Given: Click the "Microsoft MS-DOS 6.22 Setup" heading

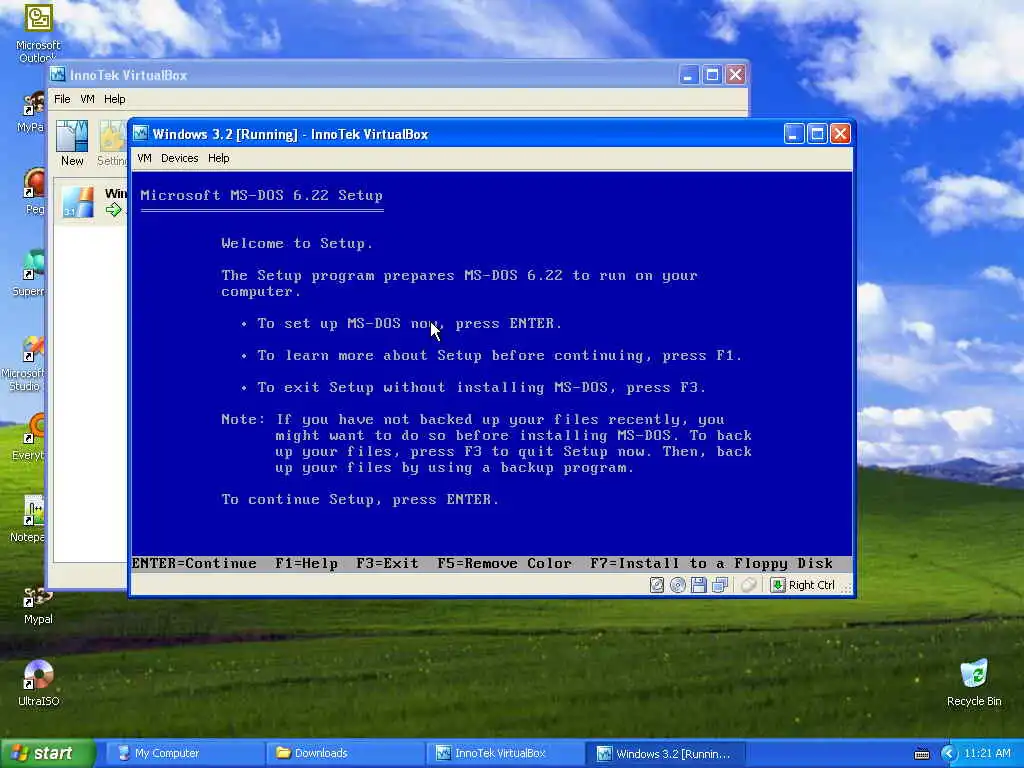Looking at the screenshot, I should click(261, 195).
